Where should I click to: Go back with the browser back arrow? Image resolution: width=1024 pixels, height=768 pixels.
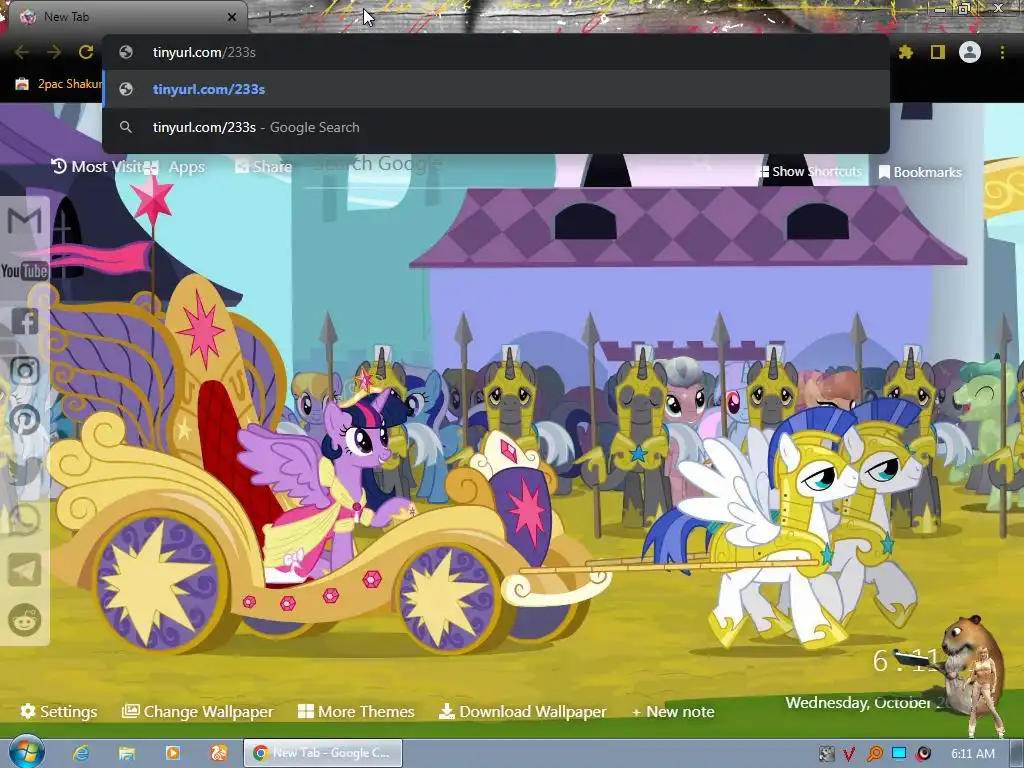(x=22, y=52)
